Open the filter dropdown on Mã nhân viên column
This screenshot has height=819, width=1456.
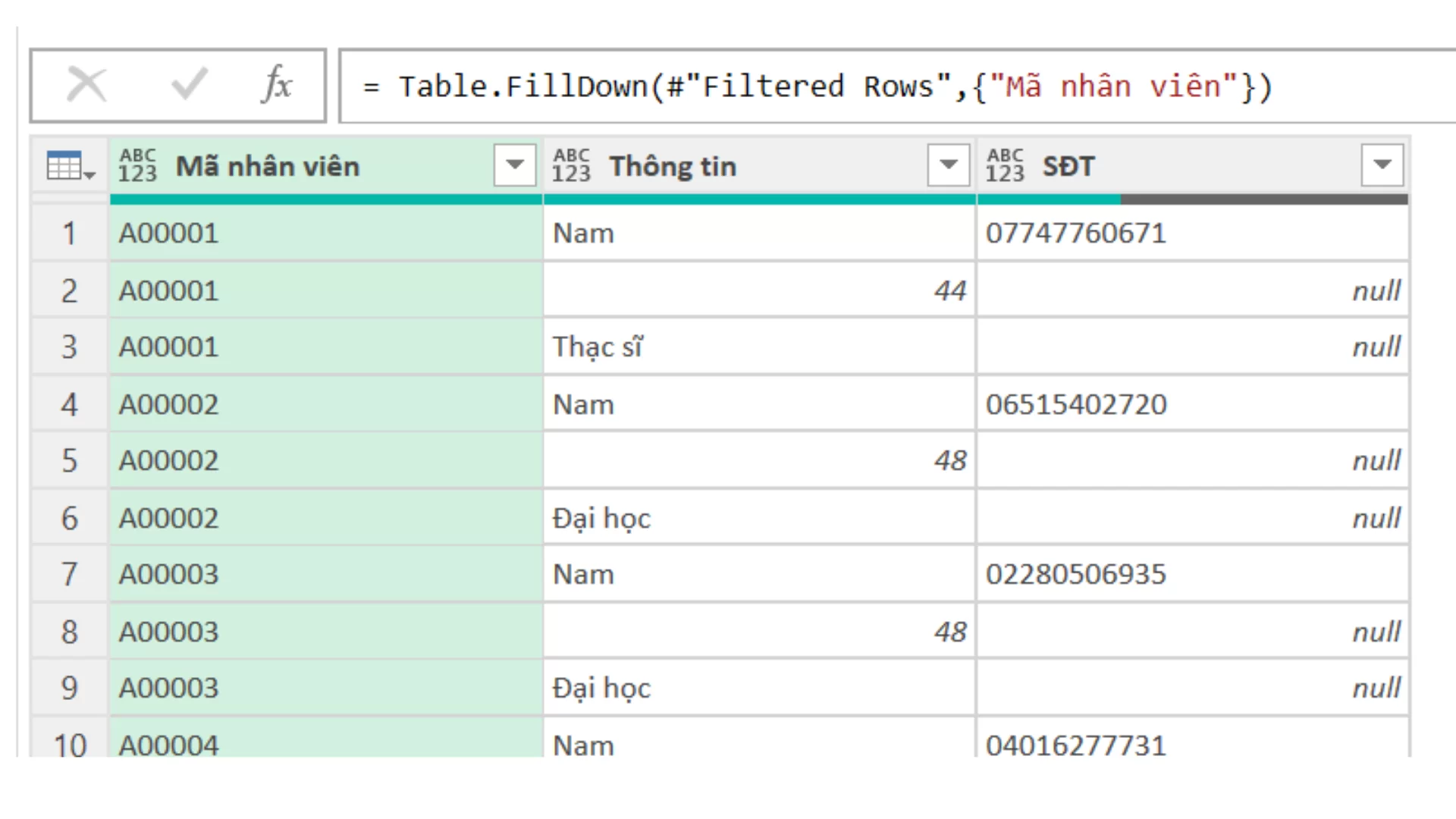(x=514, y=164)
